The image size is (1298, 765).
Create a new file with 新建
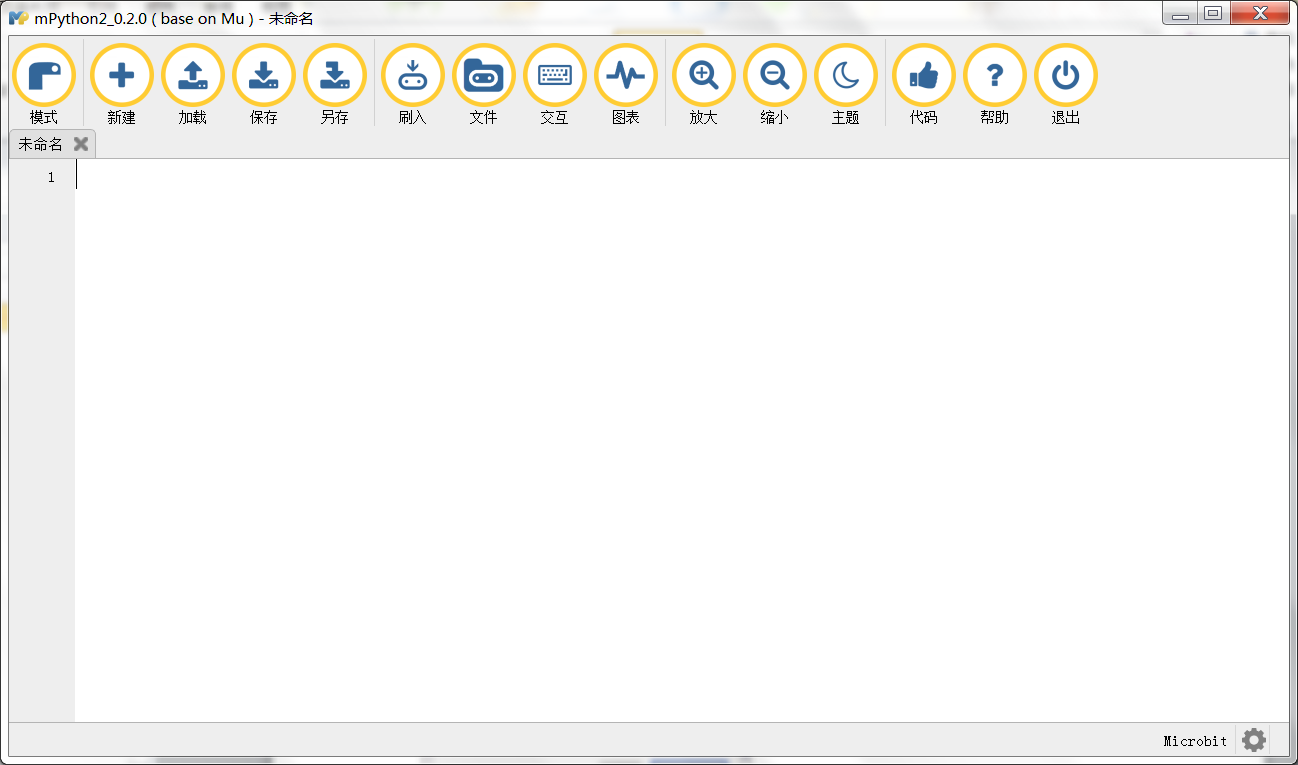[122, 84]
